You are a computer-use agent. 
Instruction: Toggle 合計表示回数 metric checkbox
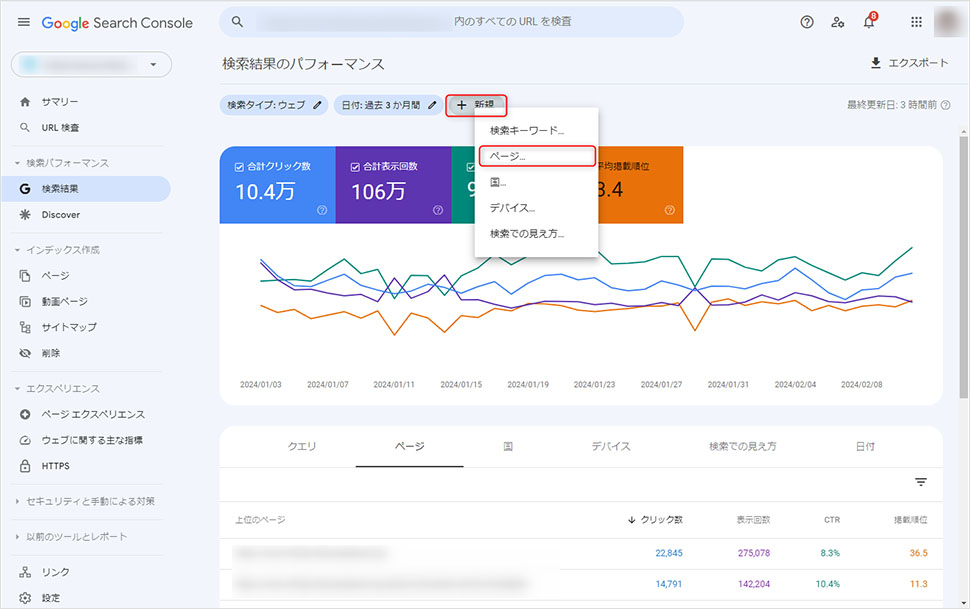tap(355, 167)
